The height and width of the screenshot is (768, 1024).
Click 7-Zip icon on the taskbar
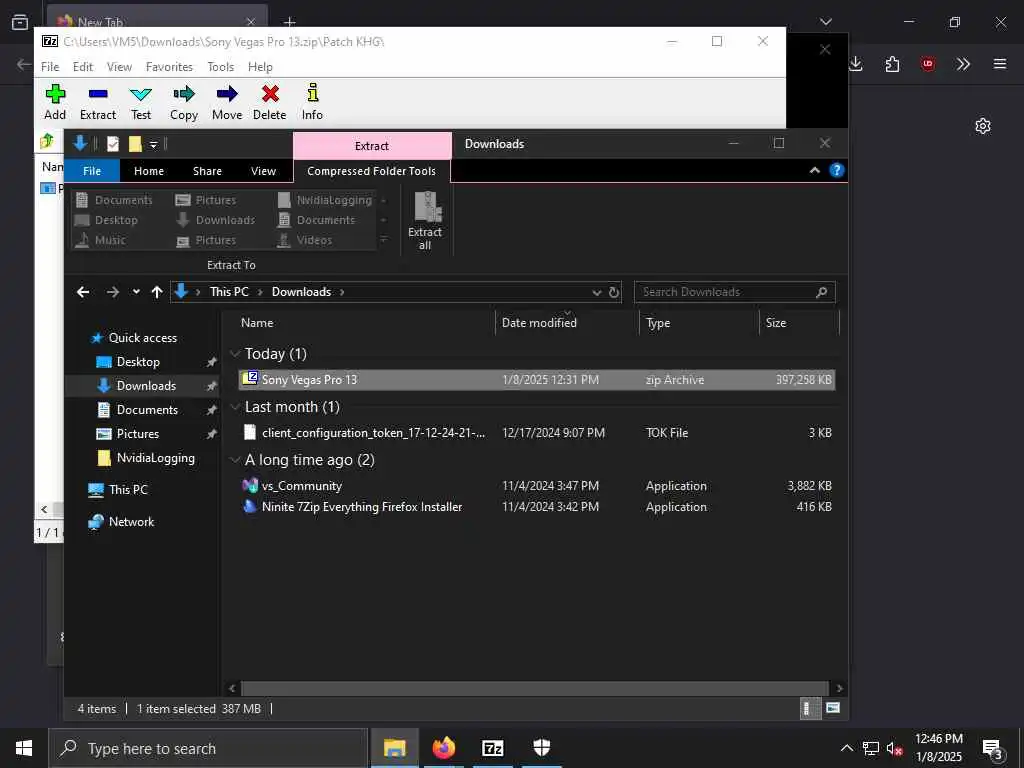click(492, 748)
